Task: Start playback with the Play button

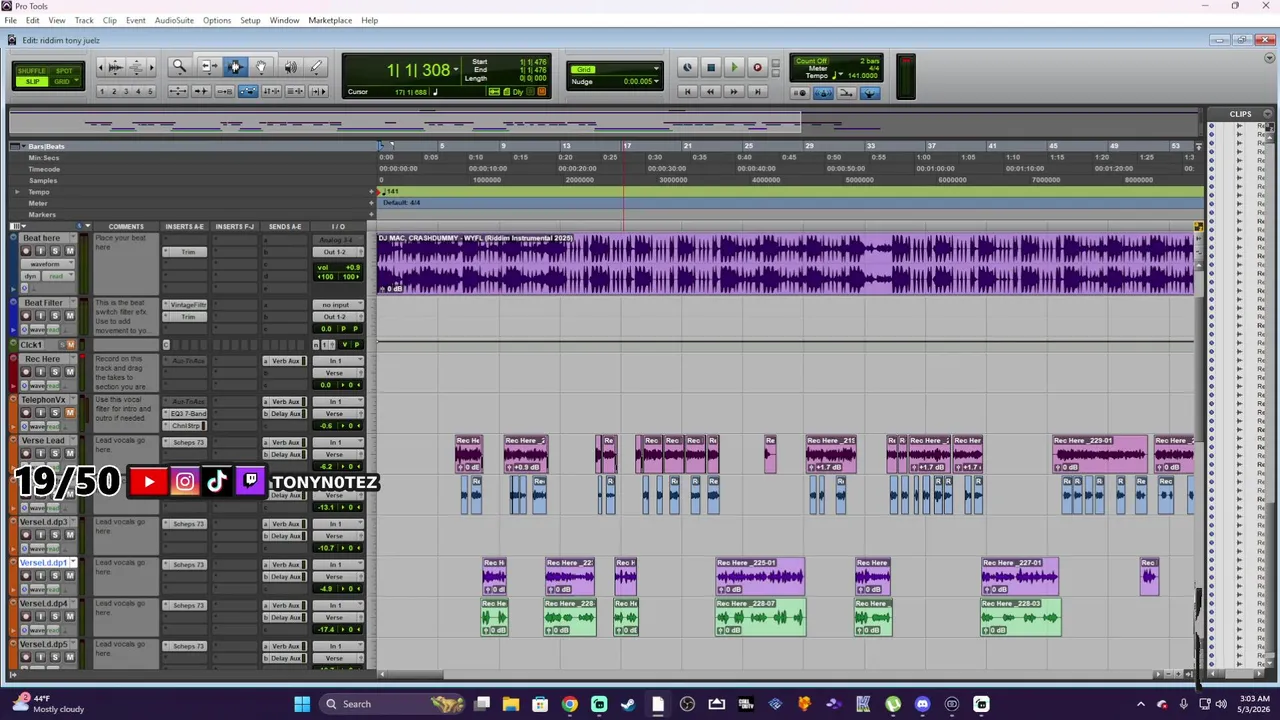Action: pos(733,68)
